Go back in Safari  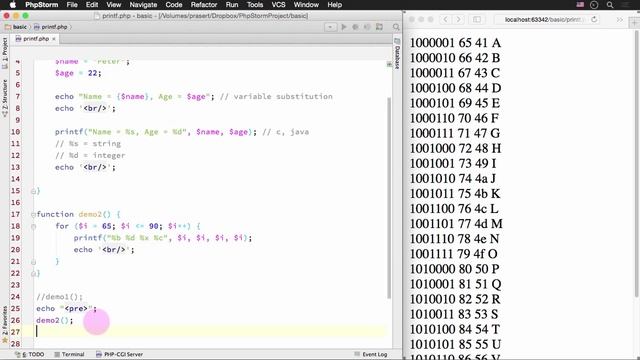click(x=446, y=19)
